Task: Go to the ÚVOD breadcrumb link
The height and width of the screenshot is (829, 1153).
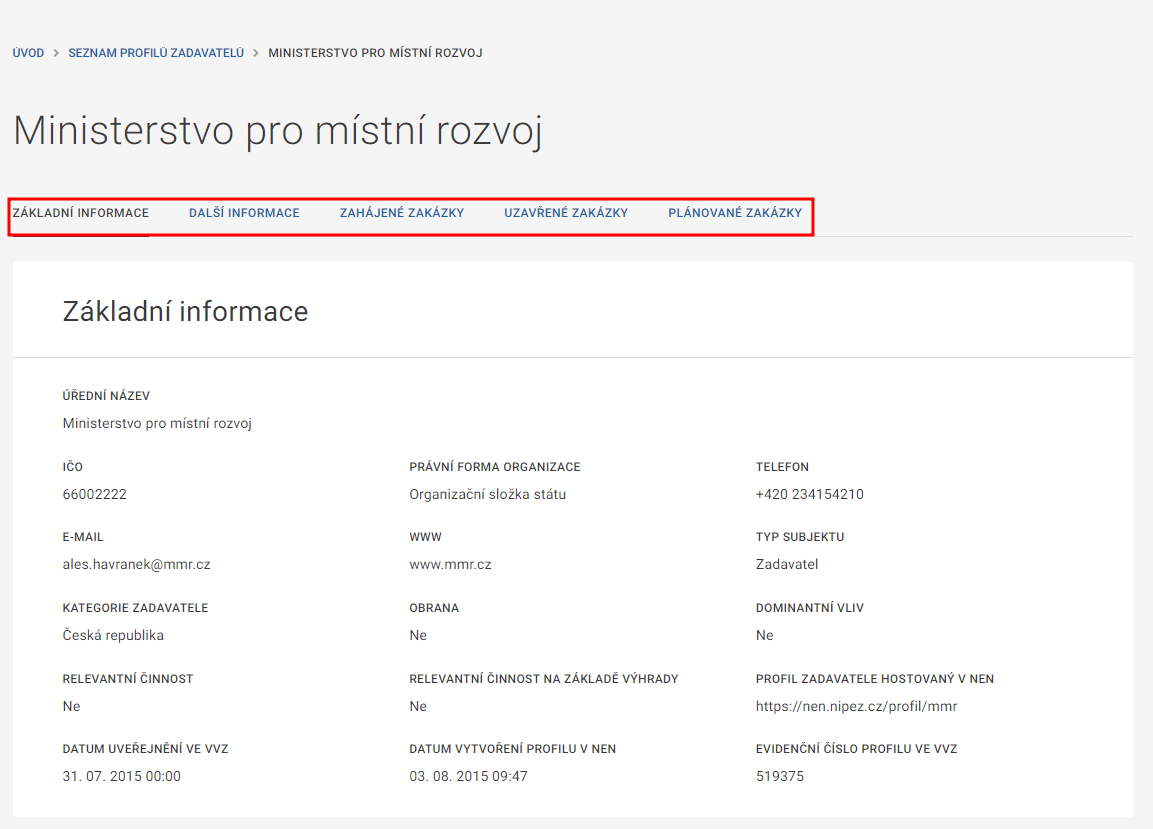Action: tap(28, 53)
